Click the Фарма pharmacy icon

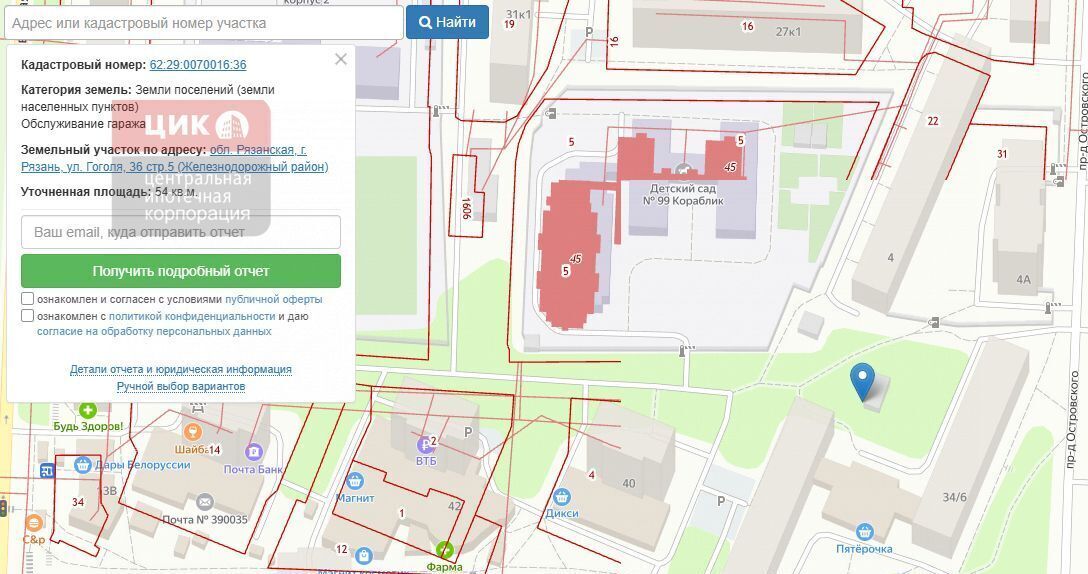[x=444, y=550]
